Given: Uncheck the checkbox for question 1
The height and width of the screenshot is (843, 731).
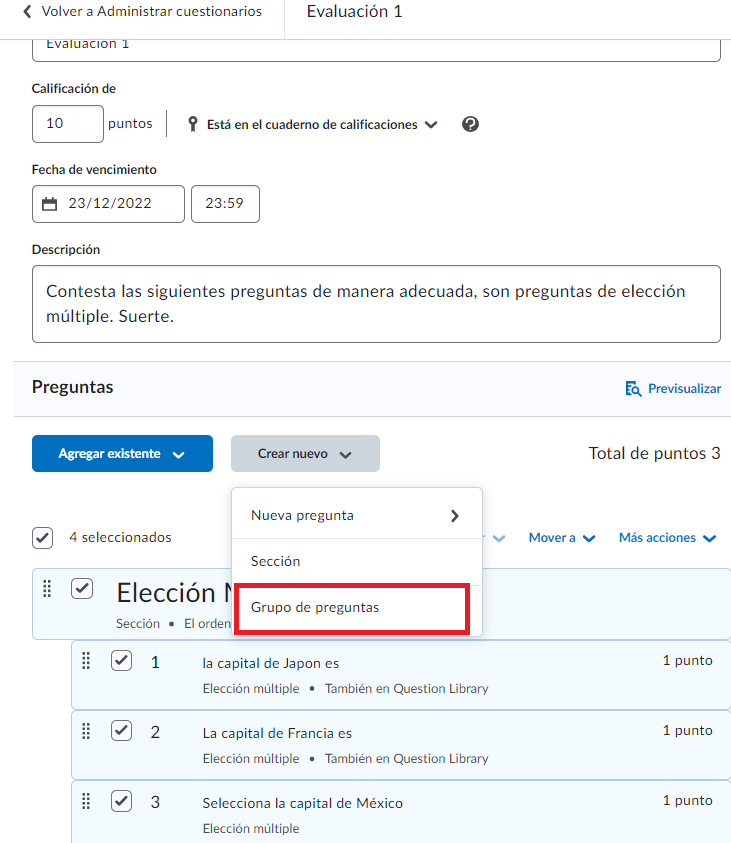Looking at the screenshot, I should (x=121, y=661).
